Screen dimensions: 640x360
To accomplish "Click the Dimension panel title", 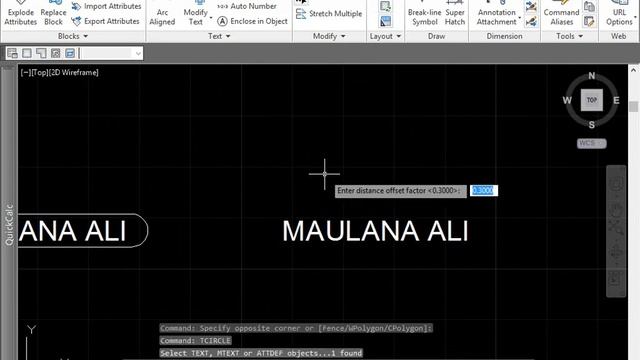I will [x=504, y=36].
